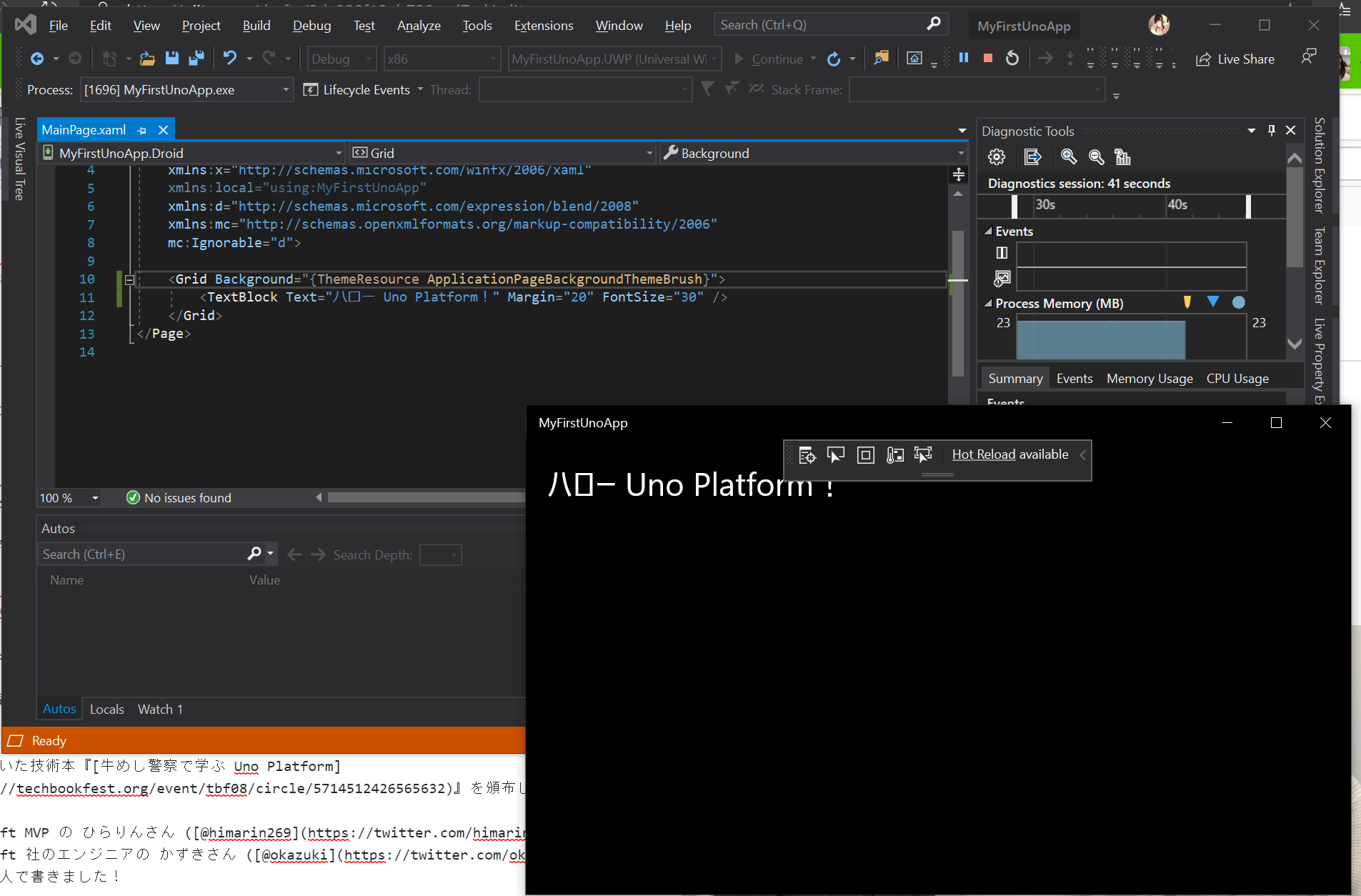
Task: Click the Undo arrow icon
Action: point(229,59)
